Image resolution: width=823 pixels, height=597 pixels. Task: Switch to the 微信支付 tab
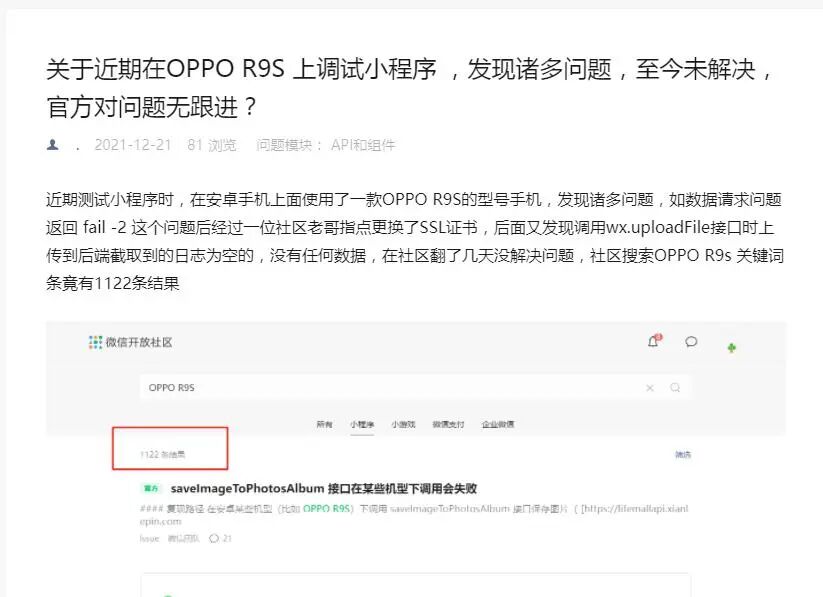[448, 424]
